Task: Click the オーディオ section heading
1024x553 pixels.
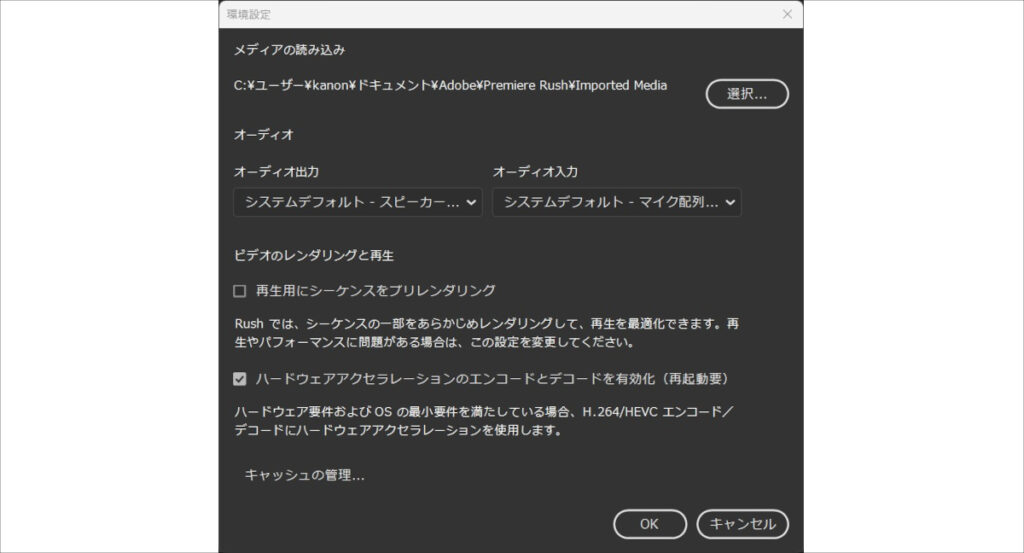Action: coord(264,134)
